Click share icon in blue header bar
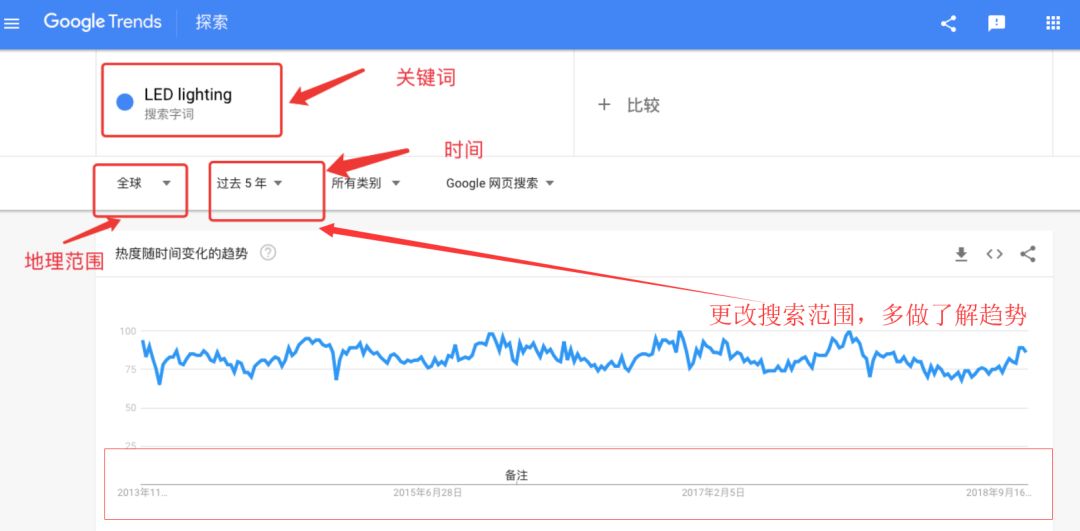Image resolution: width=1080 pixels, height=531 pixels. pos(948,23)
